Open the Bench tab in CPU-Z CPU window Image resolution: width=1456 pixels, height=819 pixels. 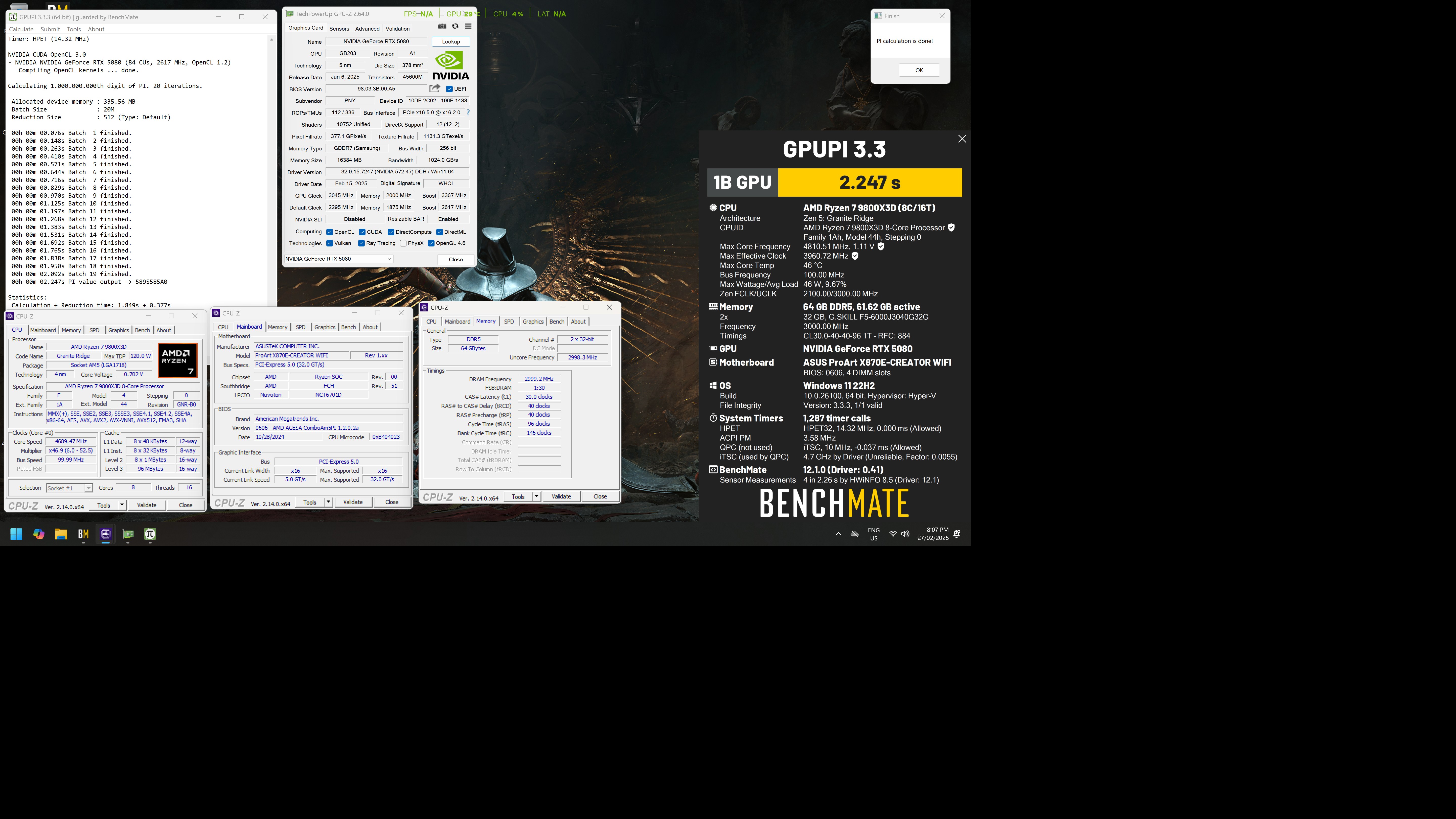click(x=142, y=330)
